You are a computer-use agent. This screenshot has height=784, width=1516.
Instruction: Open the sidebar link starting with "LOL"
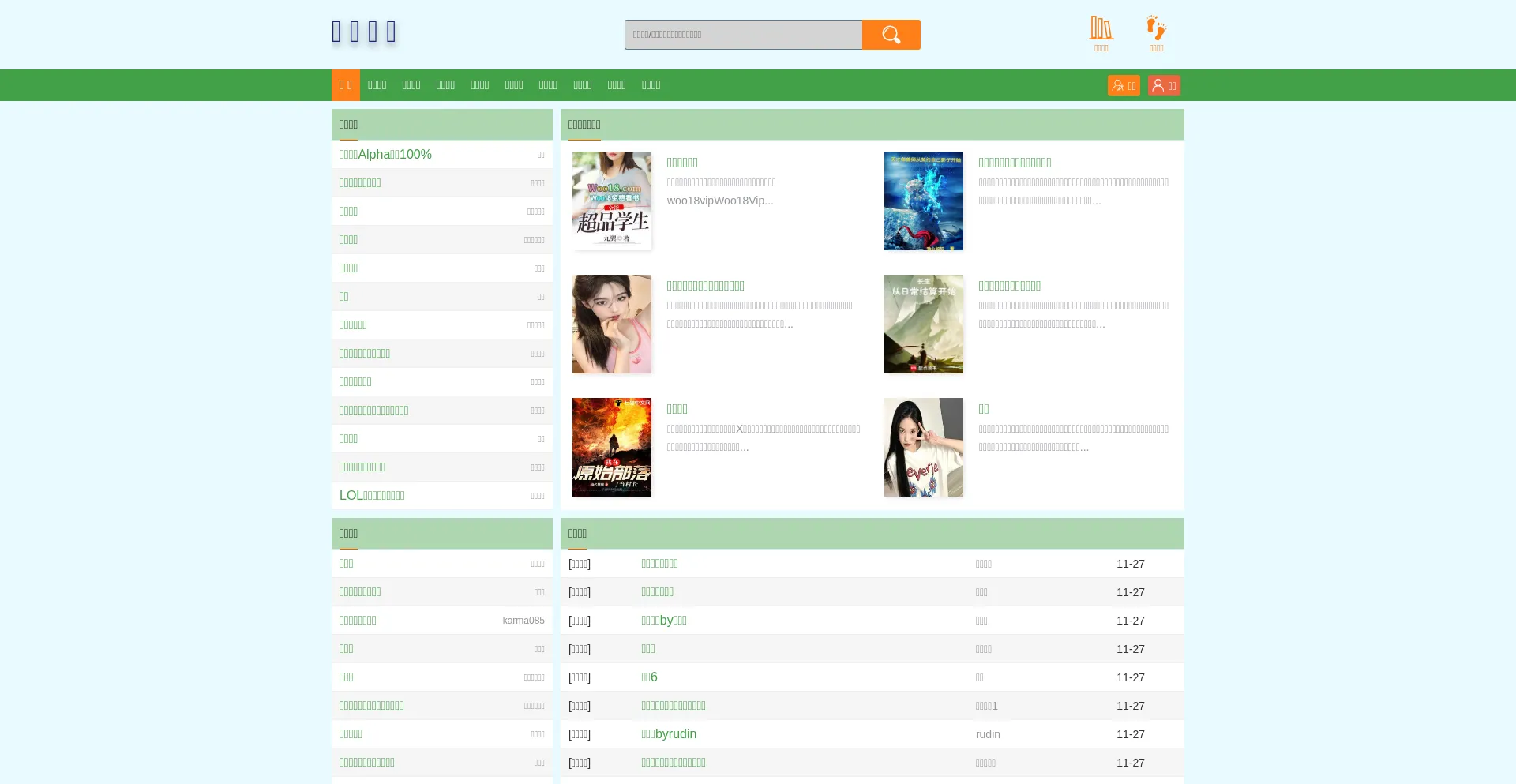[372, 496]
